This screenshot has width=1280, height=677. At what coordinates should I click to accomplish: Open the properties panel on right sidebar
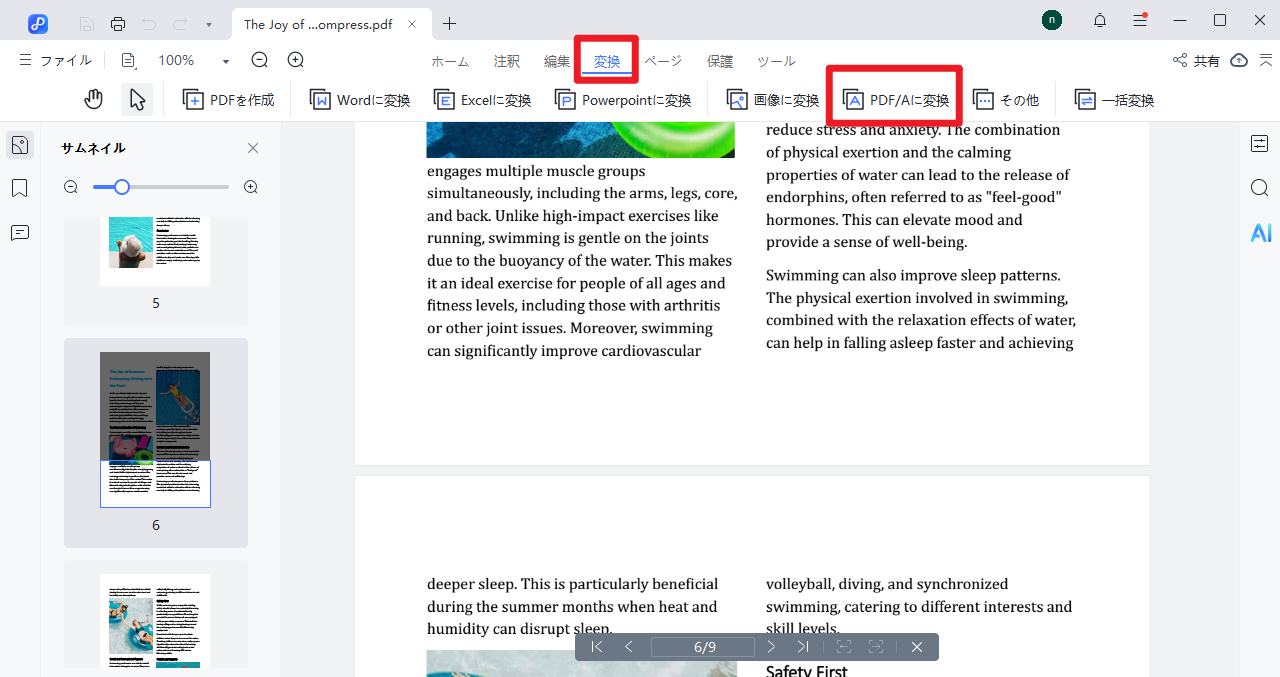(1260, 143)
